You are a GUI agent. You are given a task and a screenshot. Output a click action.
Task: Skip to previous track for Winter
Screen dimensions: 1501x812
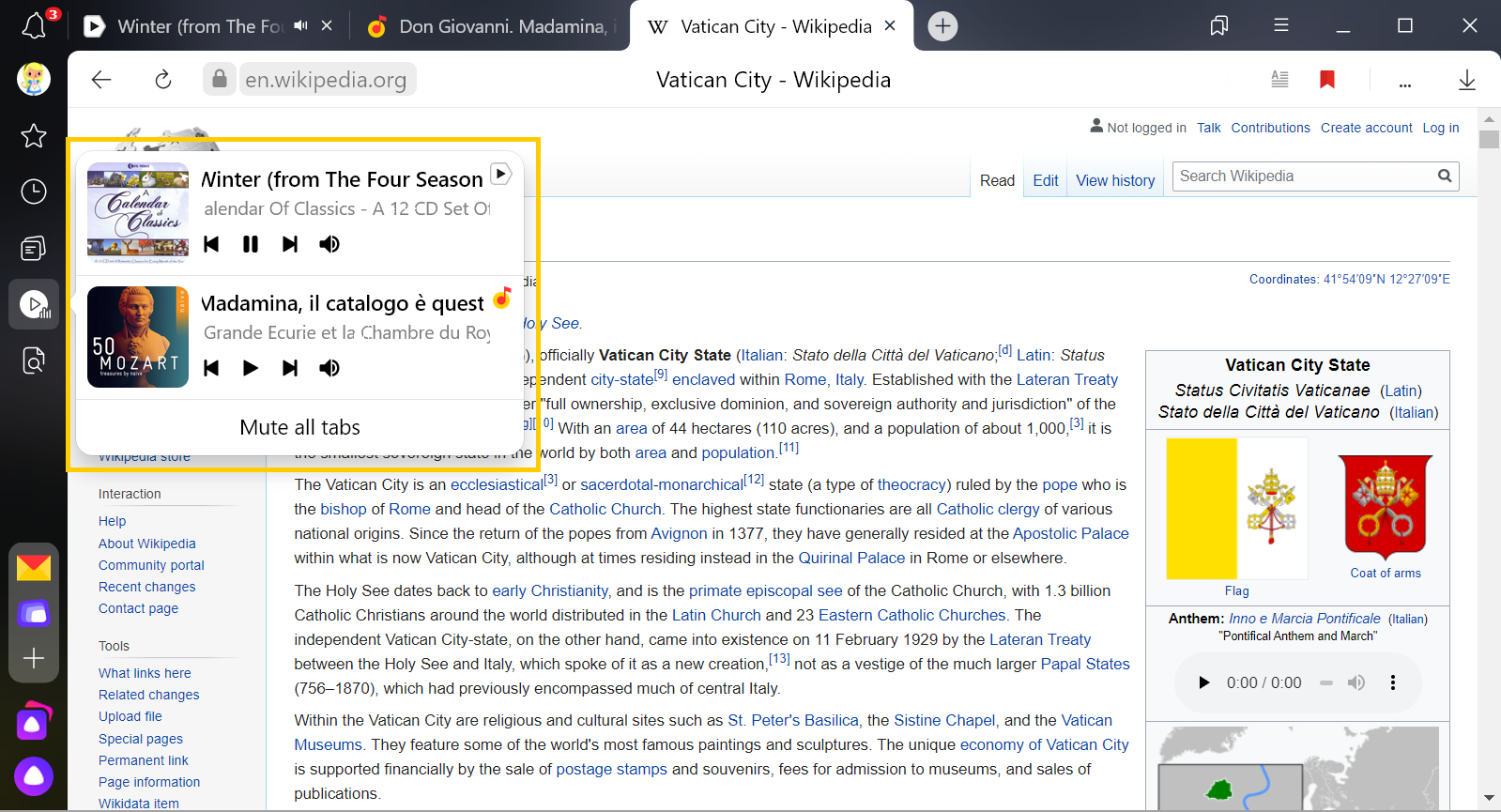211,244
